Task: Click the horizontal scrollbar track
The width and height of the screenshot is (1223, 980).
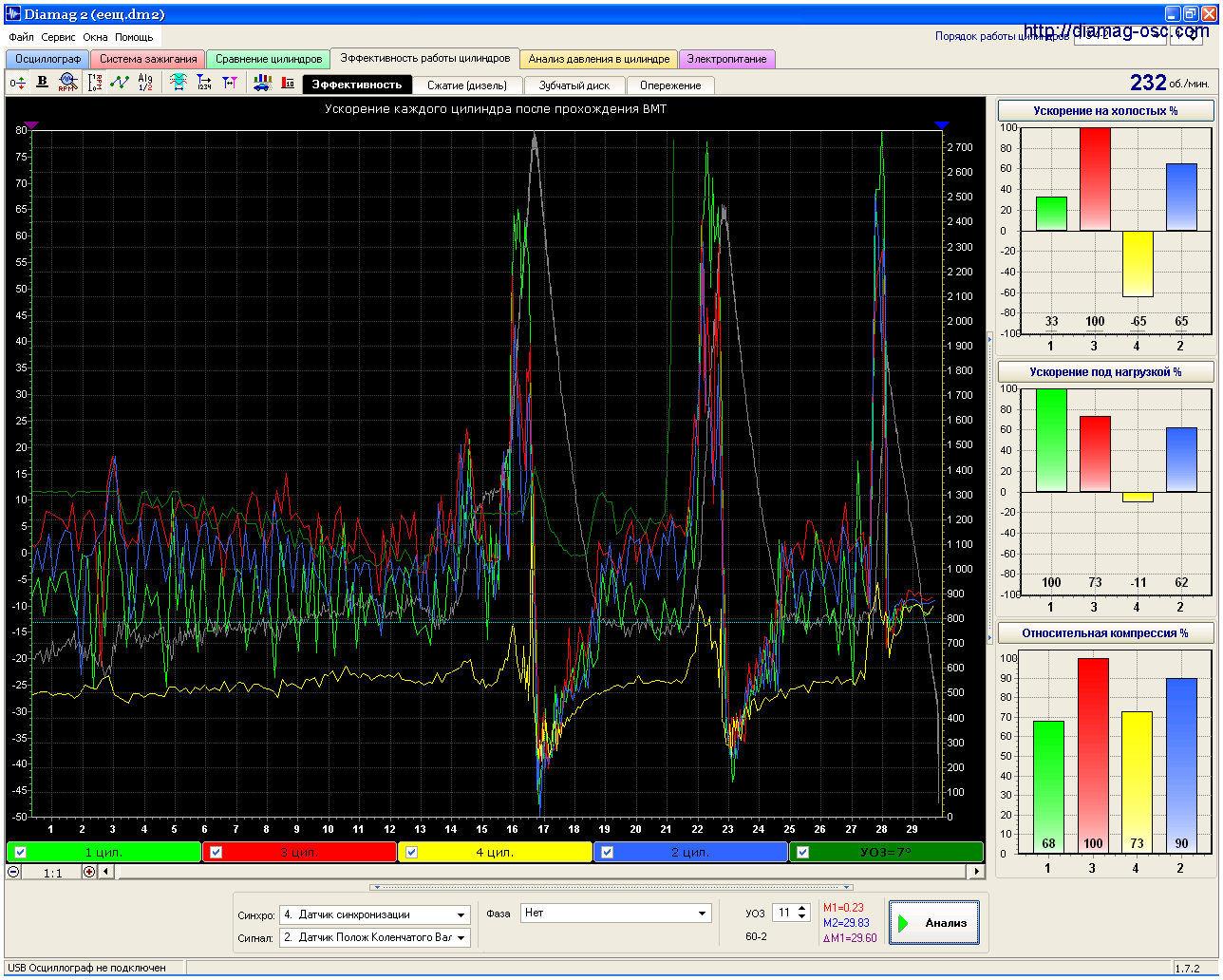Action: point(541,872)
